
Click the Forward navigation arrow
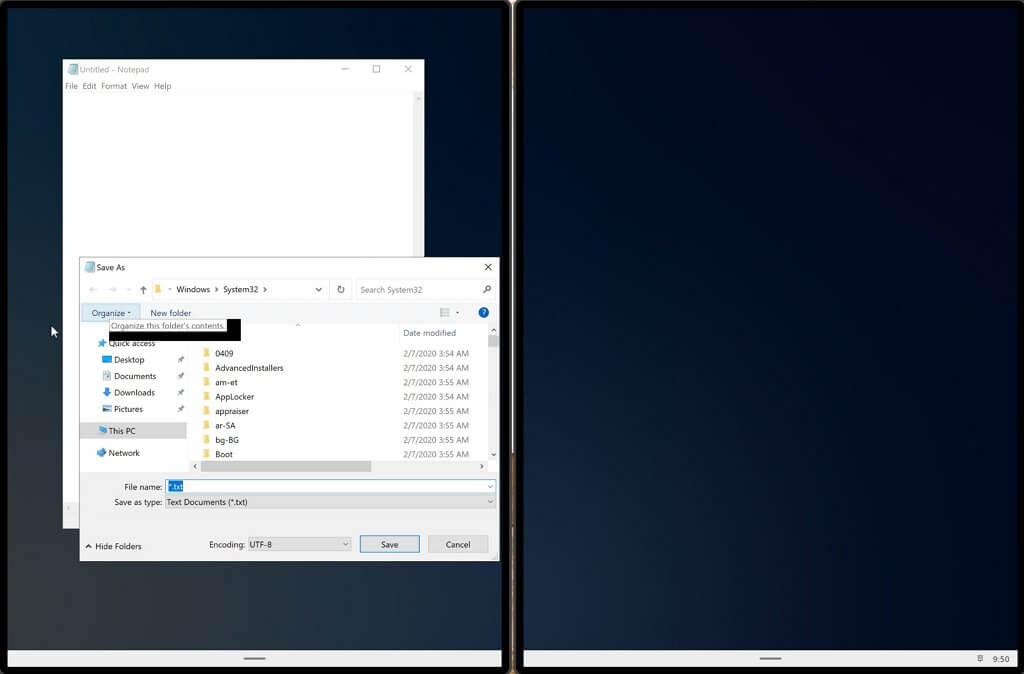pos(112,289)
